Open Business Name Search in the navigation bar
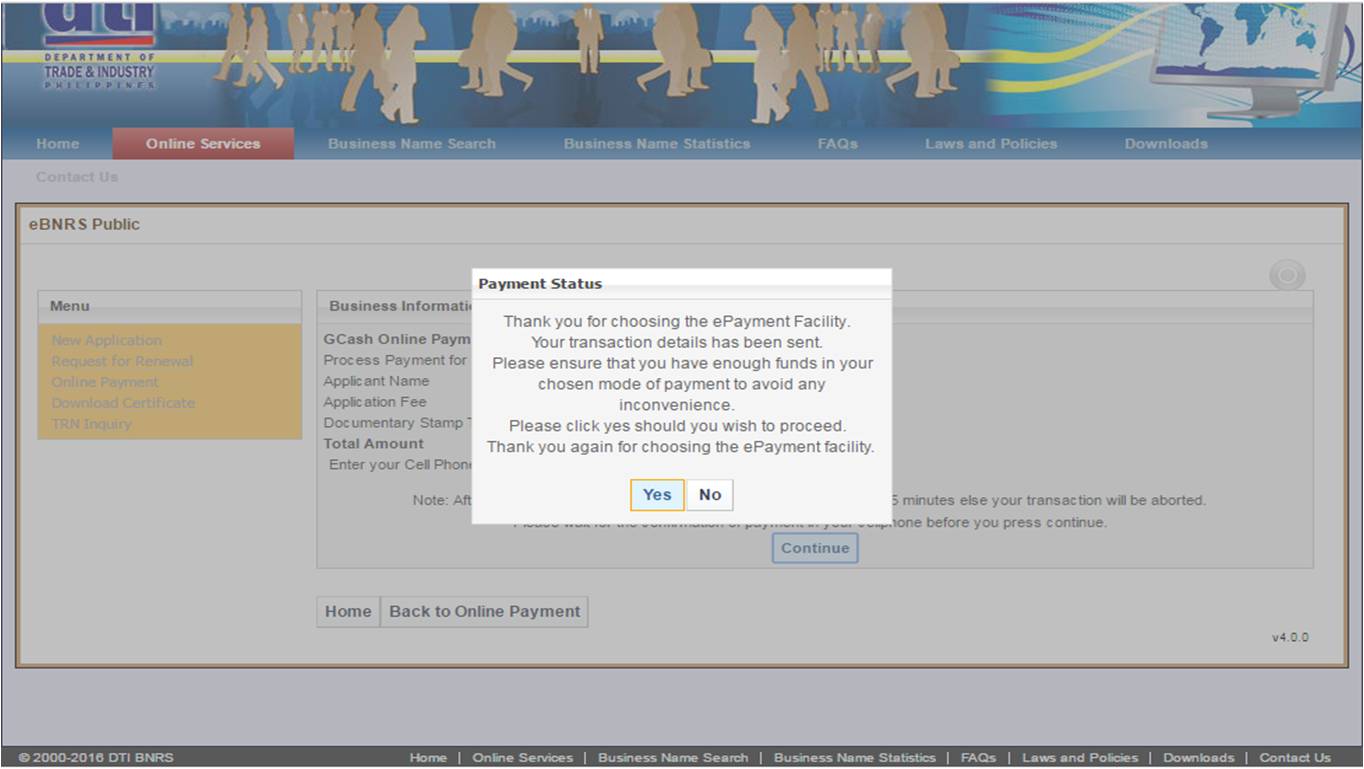 tap(411, 143)
